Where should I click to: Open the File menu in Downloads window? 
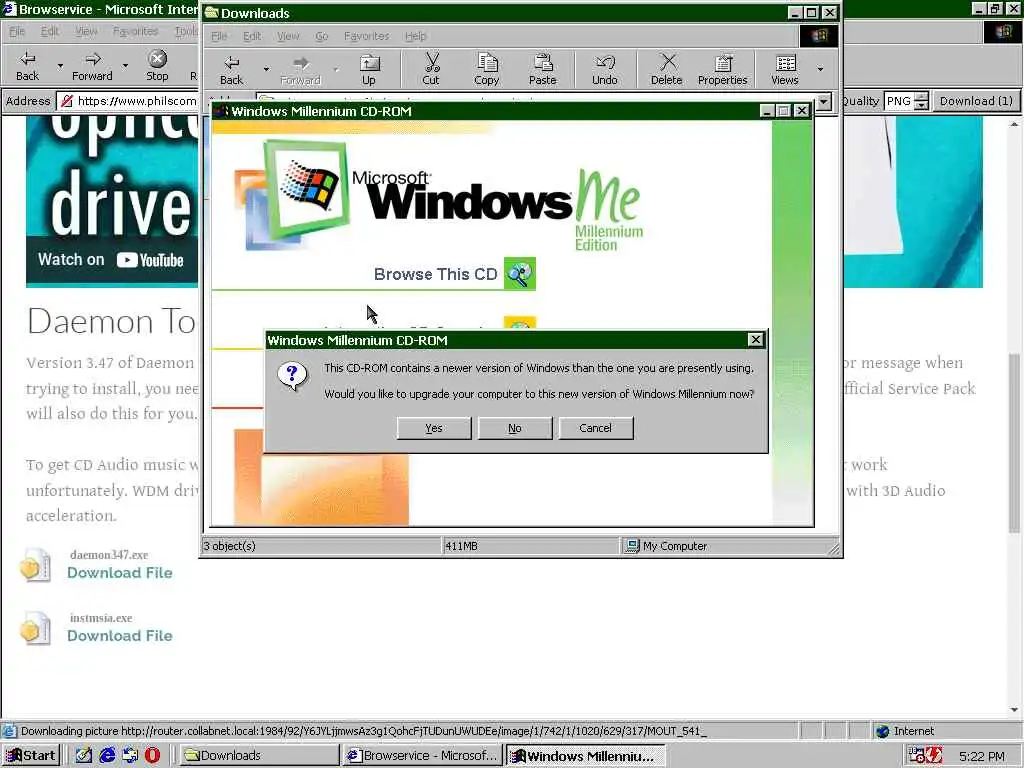point(219,36)
